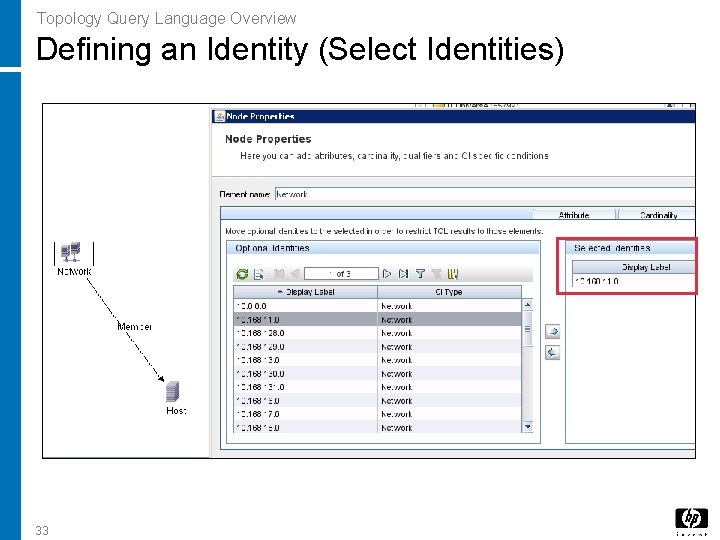Click the Node Properties window title icon
The width and height of the screenshot is (720, 540).
coord(220,116)
